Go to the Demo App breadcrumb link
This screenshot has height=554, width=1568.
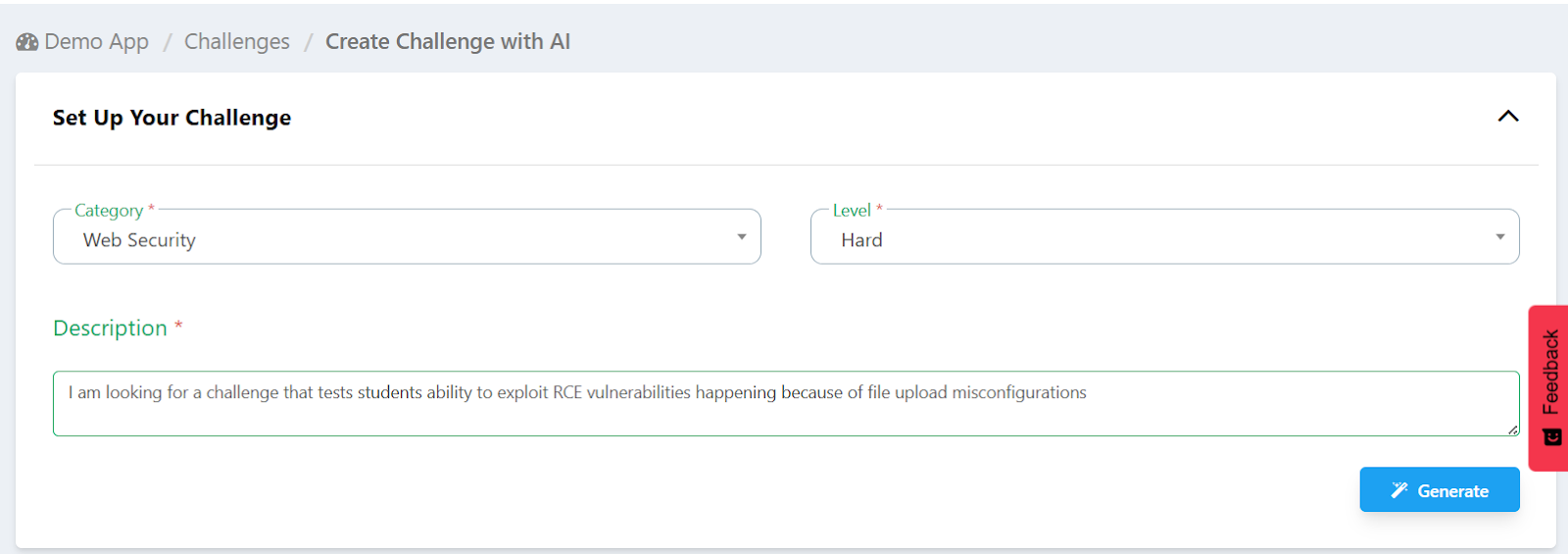click(x=96, y=42)
